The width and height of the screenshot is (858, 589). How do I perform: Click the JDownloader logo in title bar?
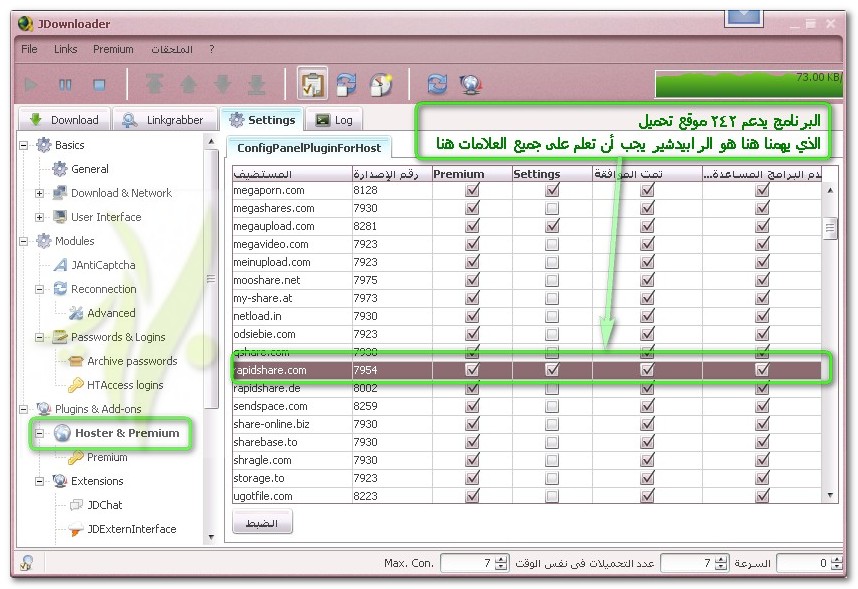tap(25, 24)
